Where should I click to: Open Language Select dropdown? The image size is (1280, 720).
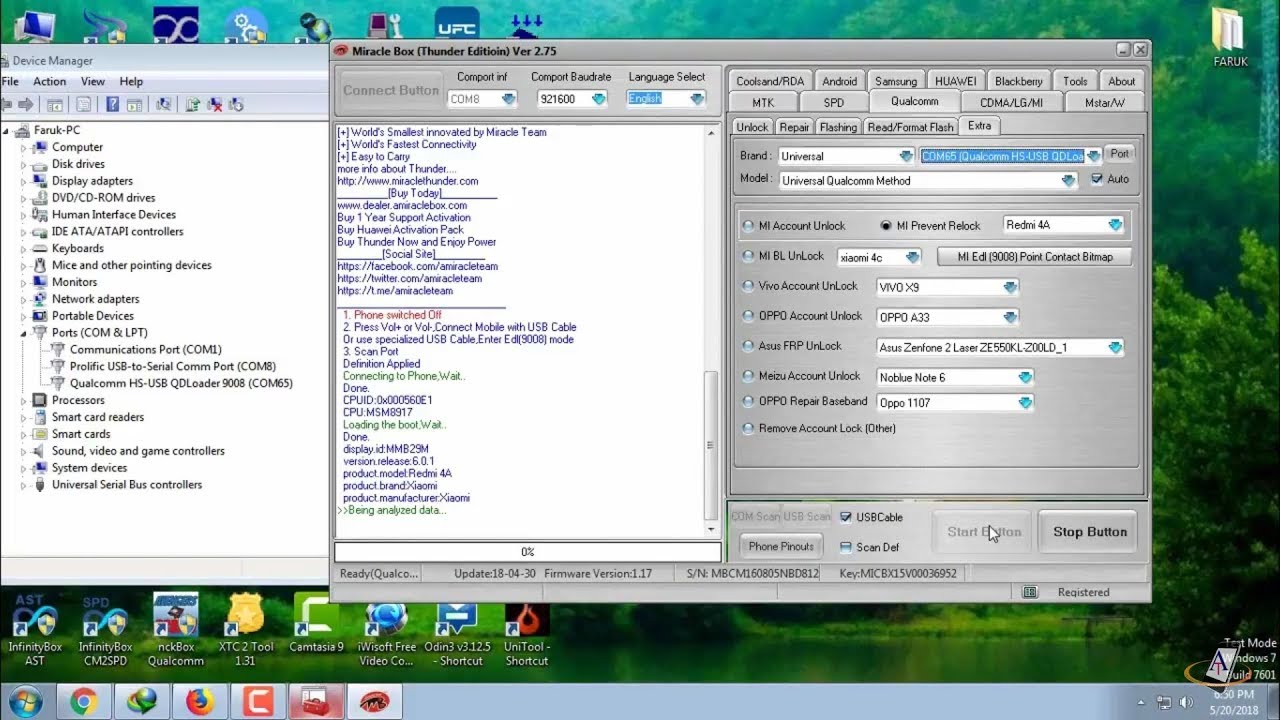697,99
